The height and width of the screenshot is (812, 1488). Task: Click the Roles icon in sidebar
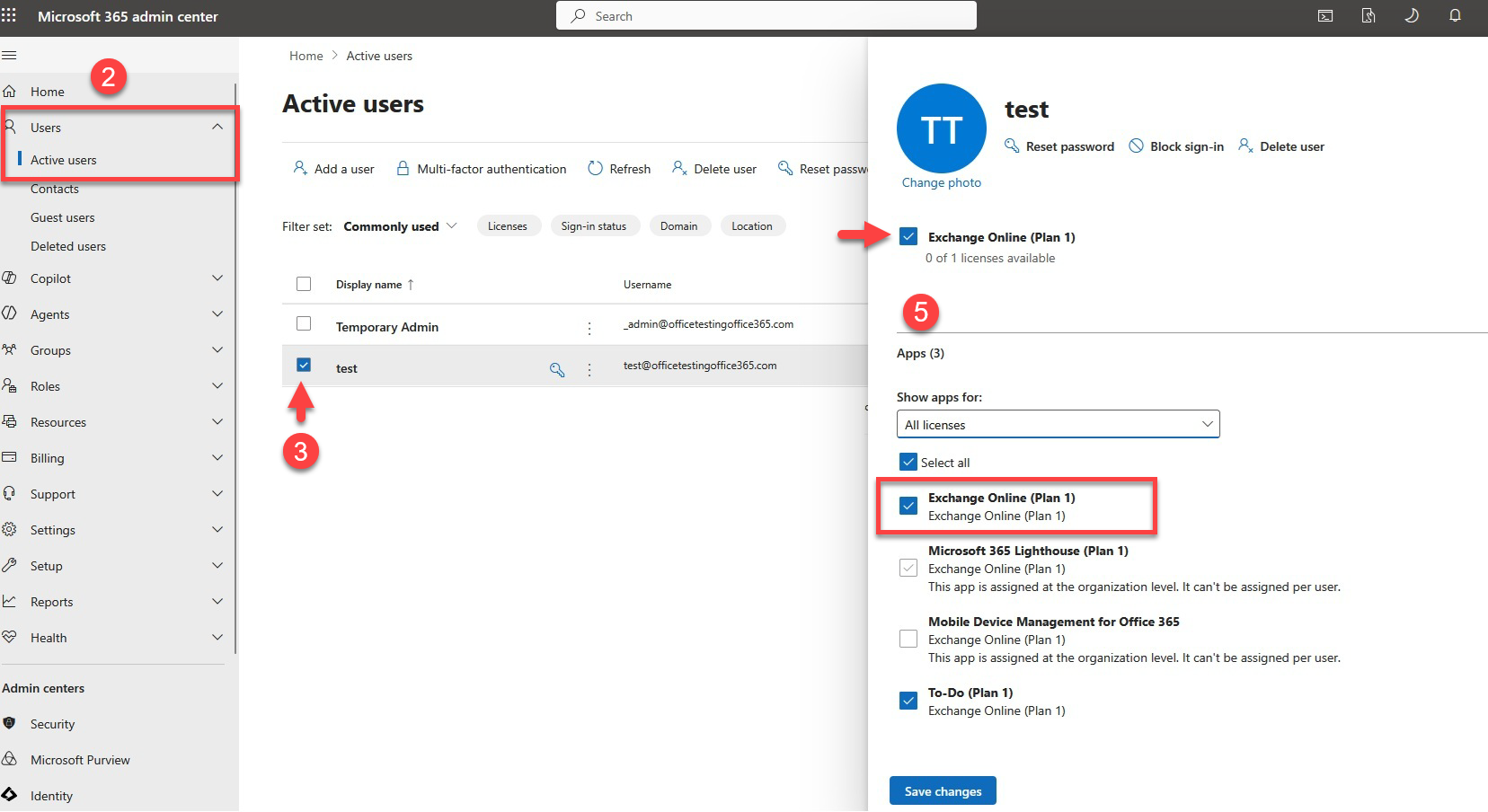[9, 385]
